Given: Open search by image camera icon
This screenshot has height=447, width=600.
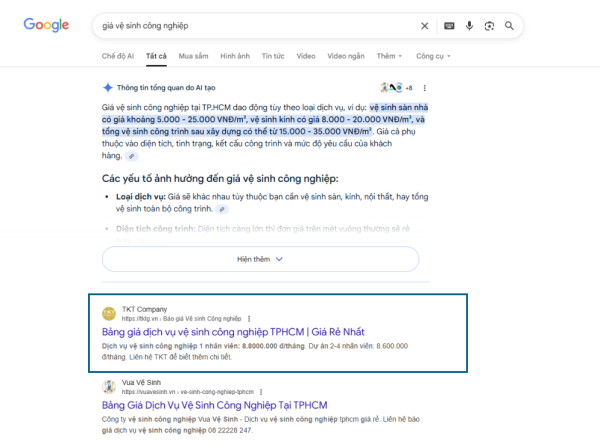Looking at the screenshot, I should (489, 26).
